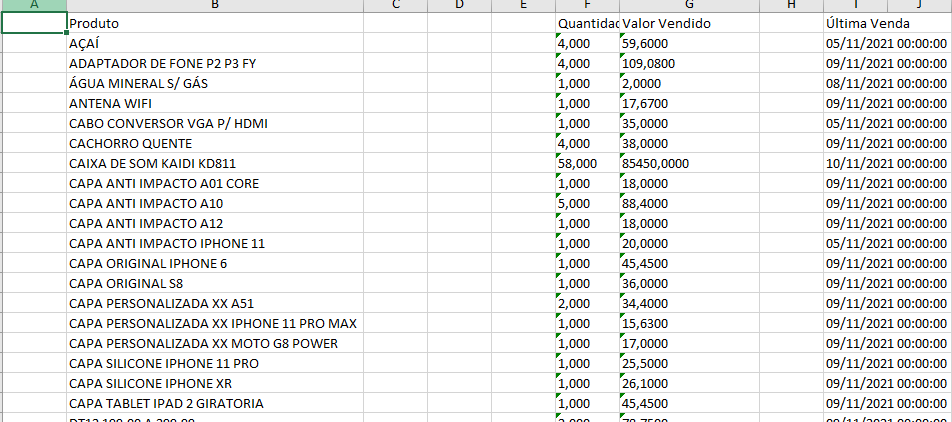Screen dimensions: 952x422
Task: Select 'CAIXA DE SOM KAIDI KD811' cell
Action: [216, 163]
